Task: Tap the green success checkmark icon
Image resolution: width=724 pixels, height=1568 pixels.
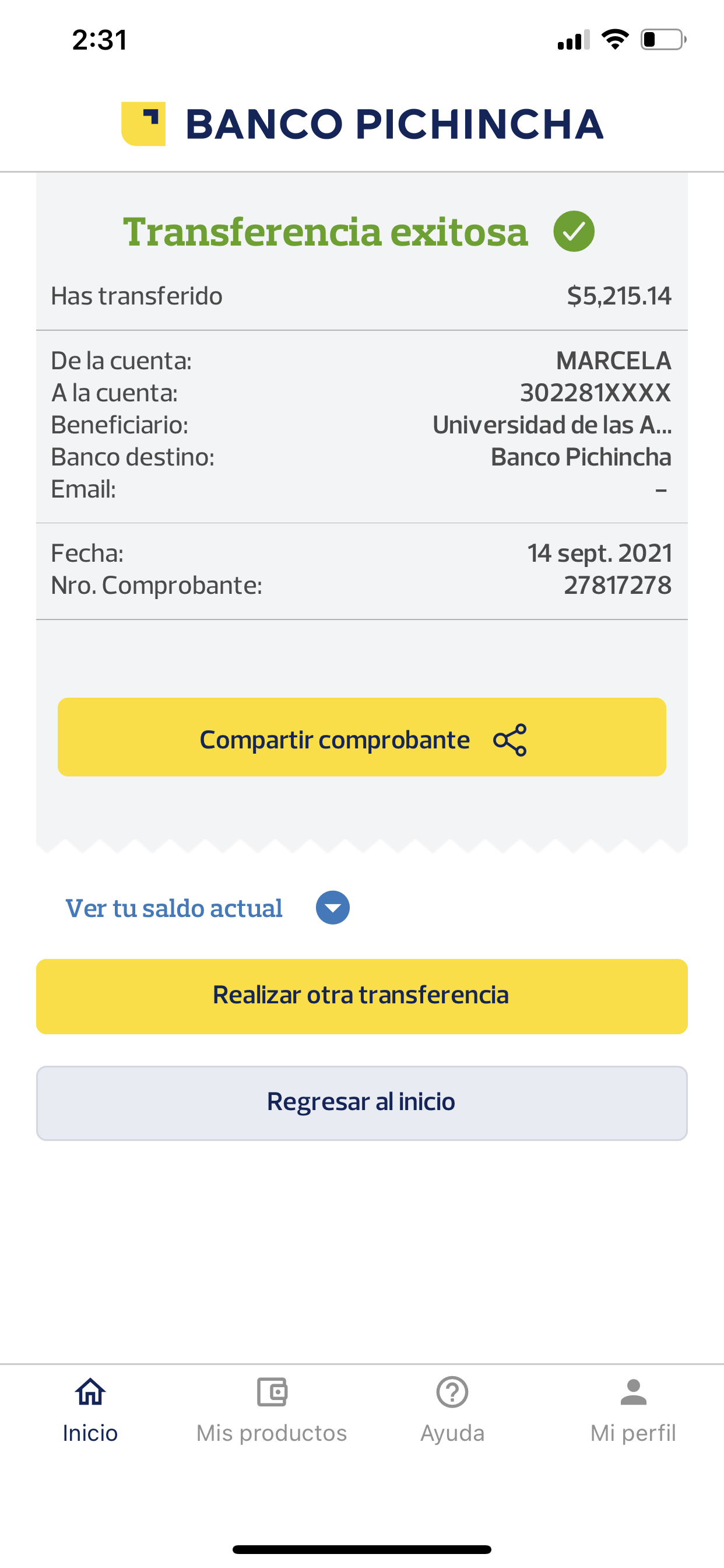Action: 573,232
